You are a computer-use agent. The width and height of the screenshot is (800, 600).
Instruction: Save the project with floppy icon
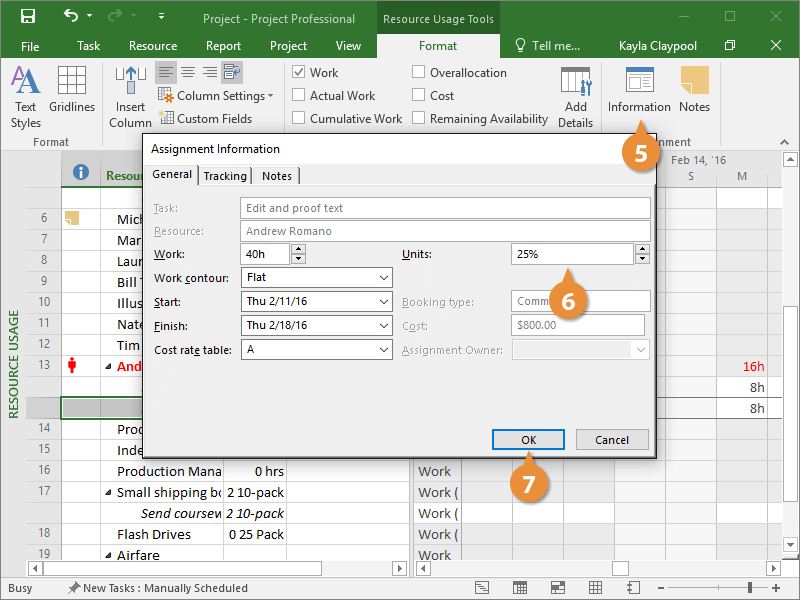coord(28,17)
